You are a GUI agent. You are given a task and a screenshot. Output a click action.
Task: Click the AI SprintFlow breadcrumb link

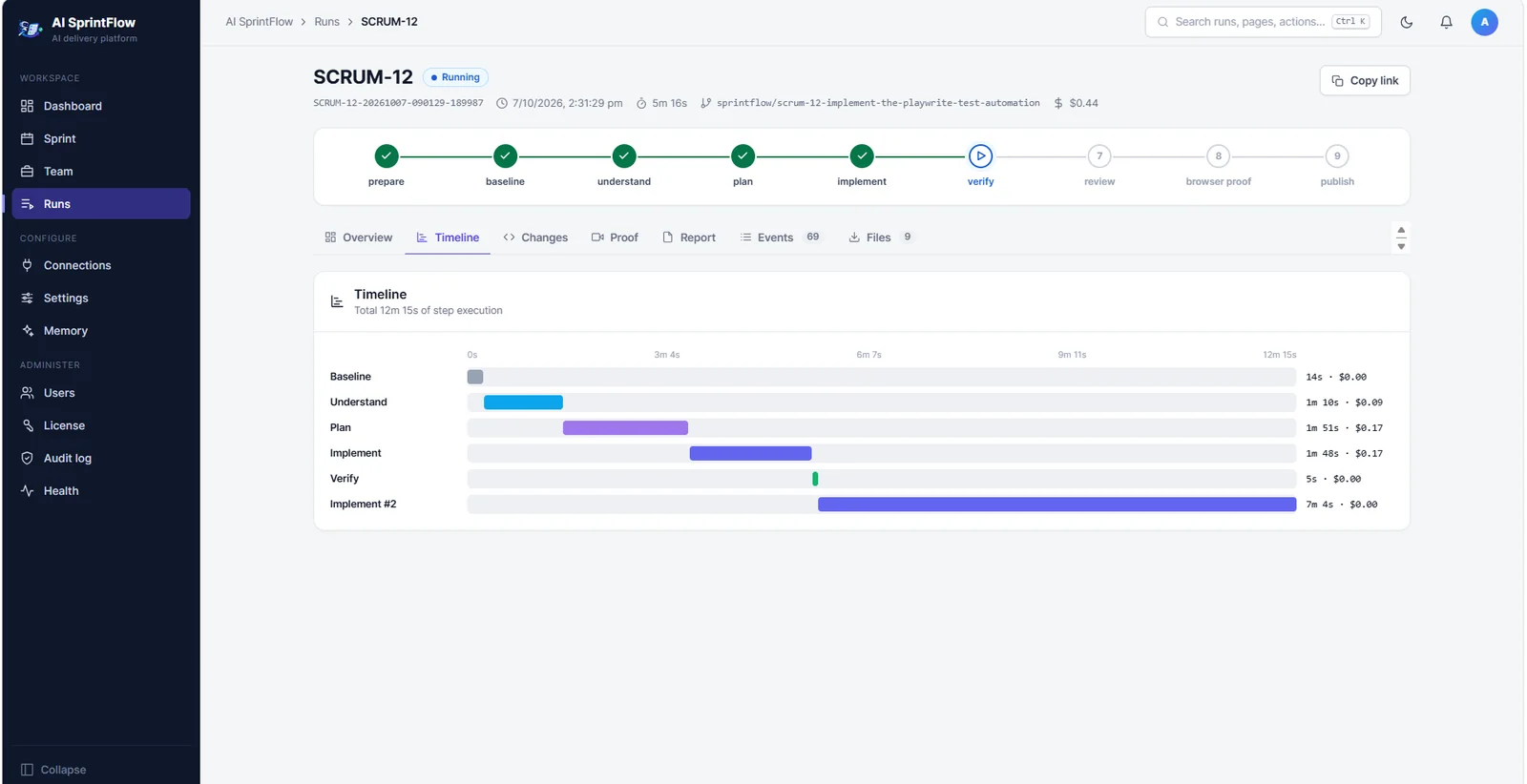coord(260,22)
